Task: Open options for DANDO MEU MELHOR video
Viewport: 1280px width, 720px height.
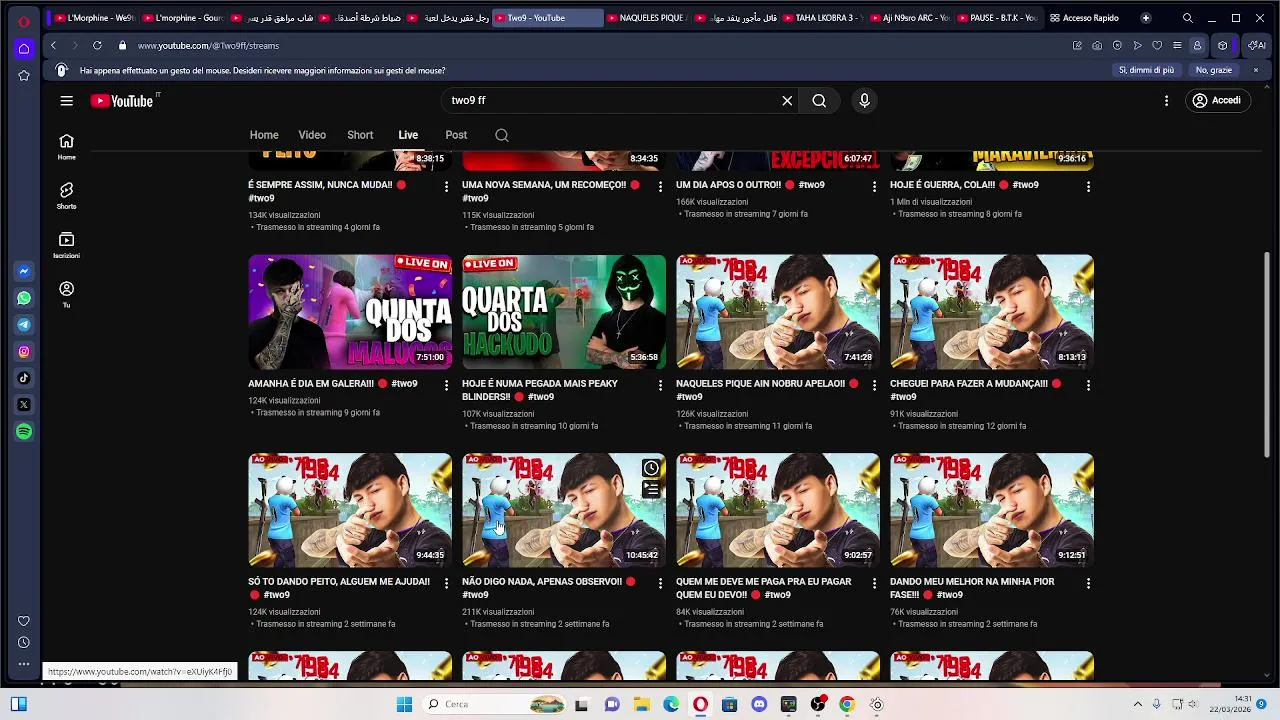Action: pyautogui.click(x=1088, y=583)
